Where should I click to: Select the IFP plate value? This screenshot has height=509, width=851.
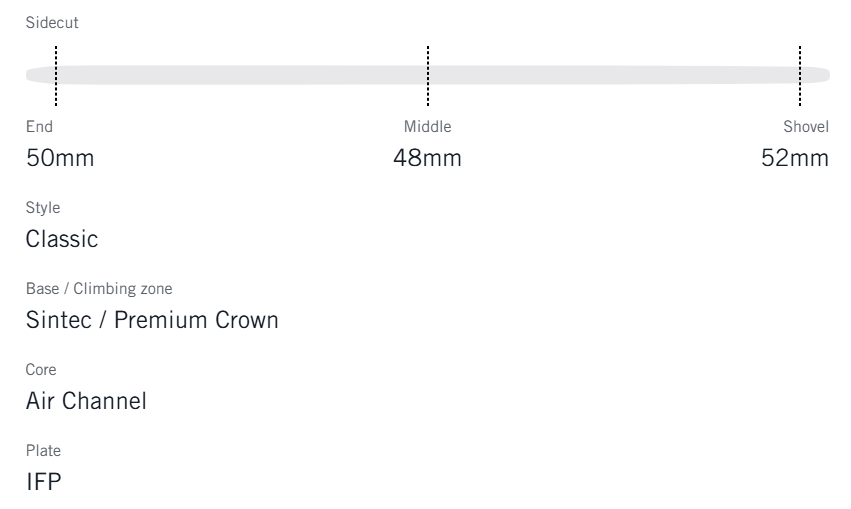pyautogui.click(x=41, y=482)
